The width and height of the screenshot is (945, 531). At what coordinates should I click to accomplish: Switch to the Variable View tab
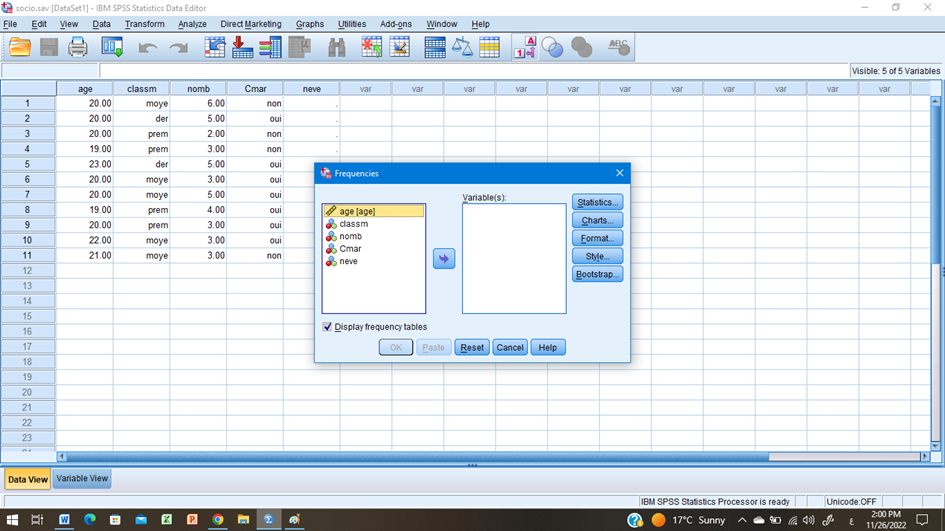(82, 479)
